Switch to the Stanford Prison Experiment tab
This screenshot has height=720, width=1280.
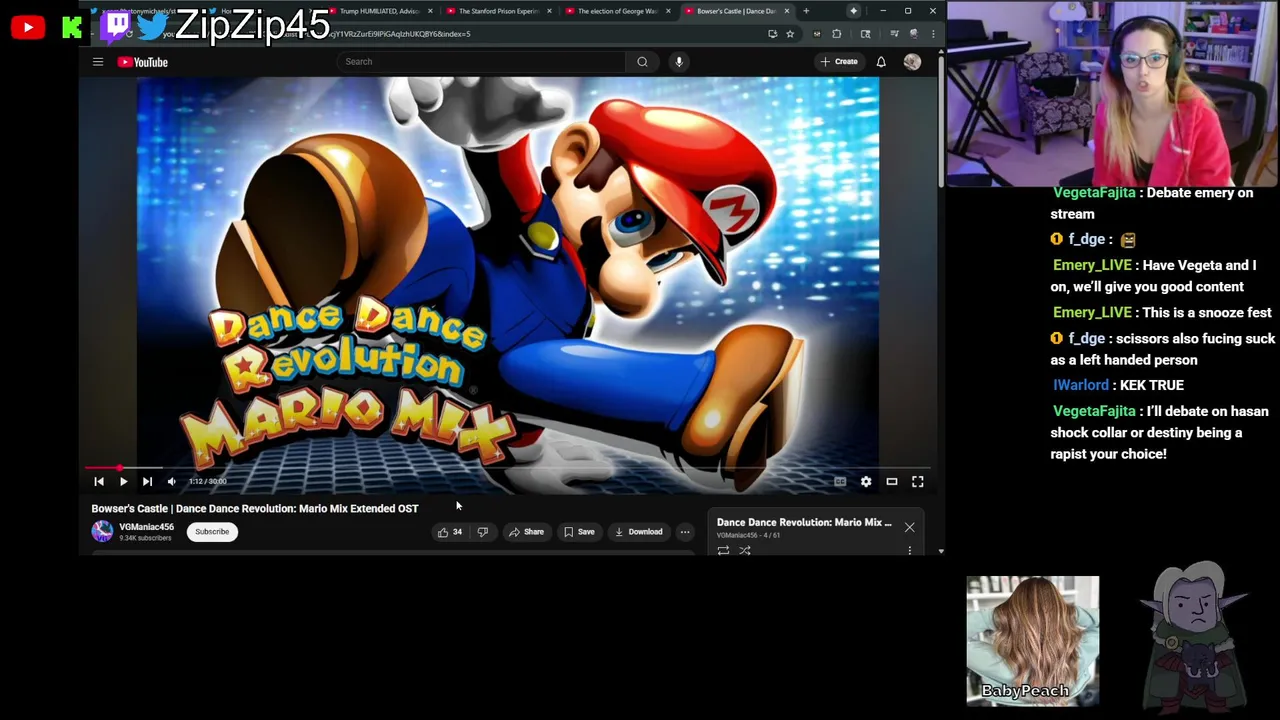pyautogui.click(x=497, y=11)
